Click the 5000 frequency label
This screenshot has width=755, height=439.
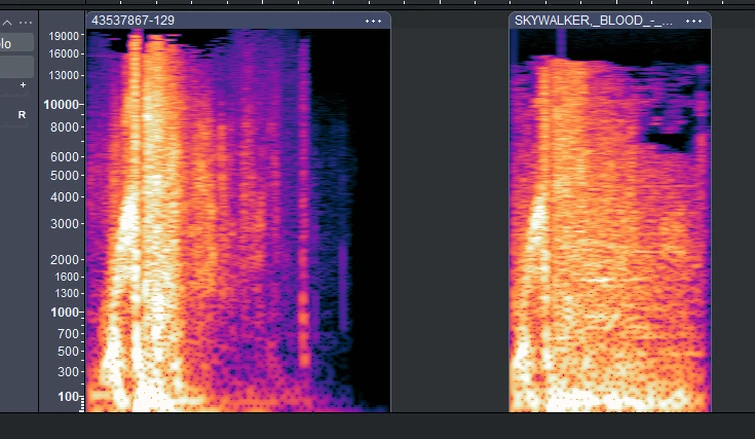point(65,176)
